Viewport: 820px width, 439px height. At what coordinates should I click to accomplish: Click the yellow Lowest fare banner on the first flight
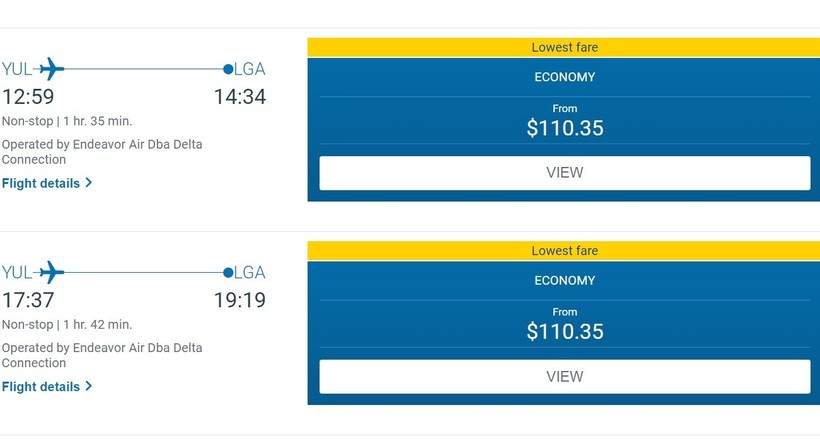(564, 47)
